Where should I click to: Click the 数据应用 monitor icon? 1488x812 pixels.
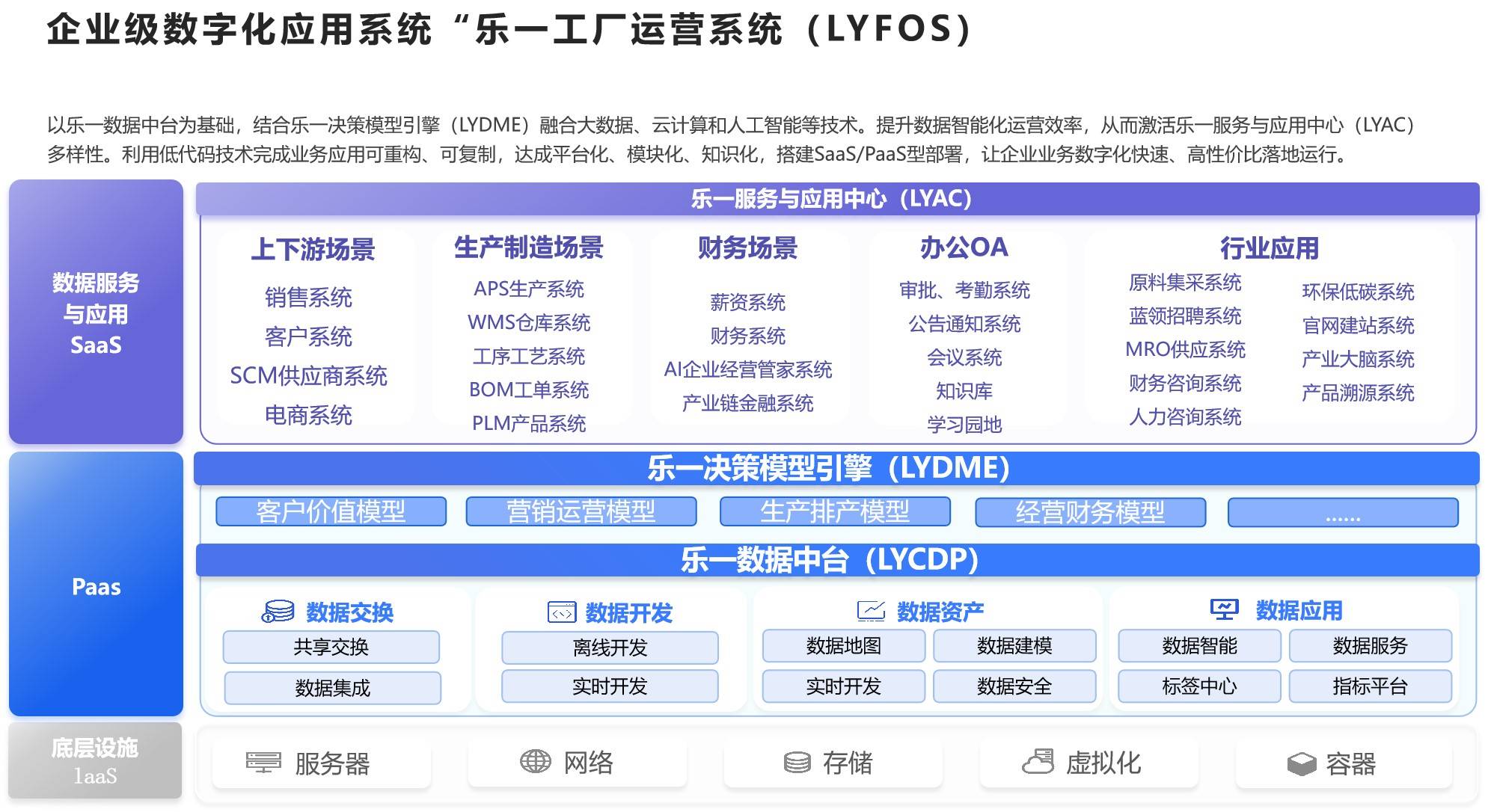point(1224,609)
